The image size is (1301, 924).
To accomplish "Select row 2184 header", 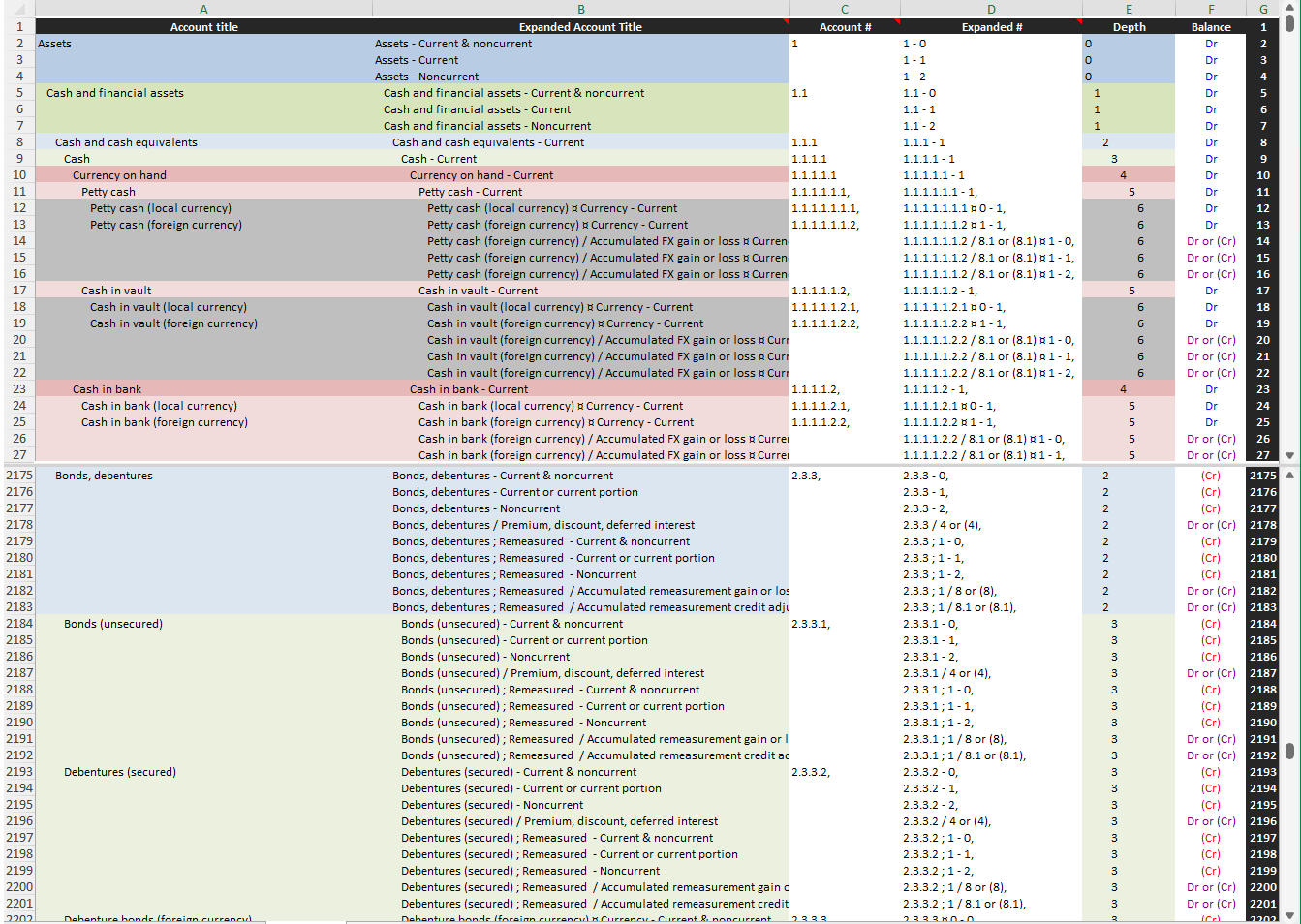I will tap(18, 624).
